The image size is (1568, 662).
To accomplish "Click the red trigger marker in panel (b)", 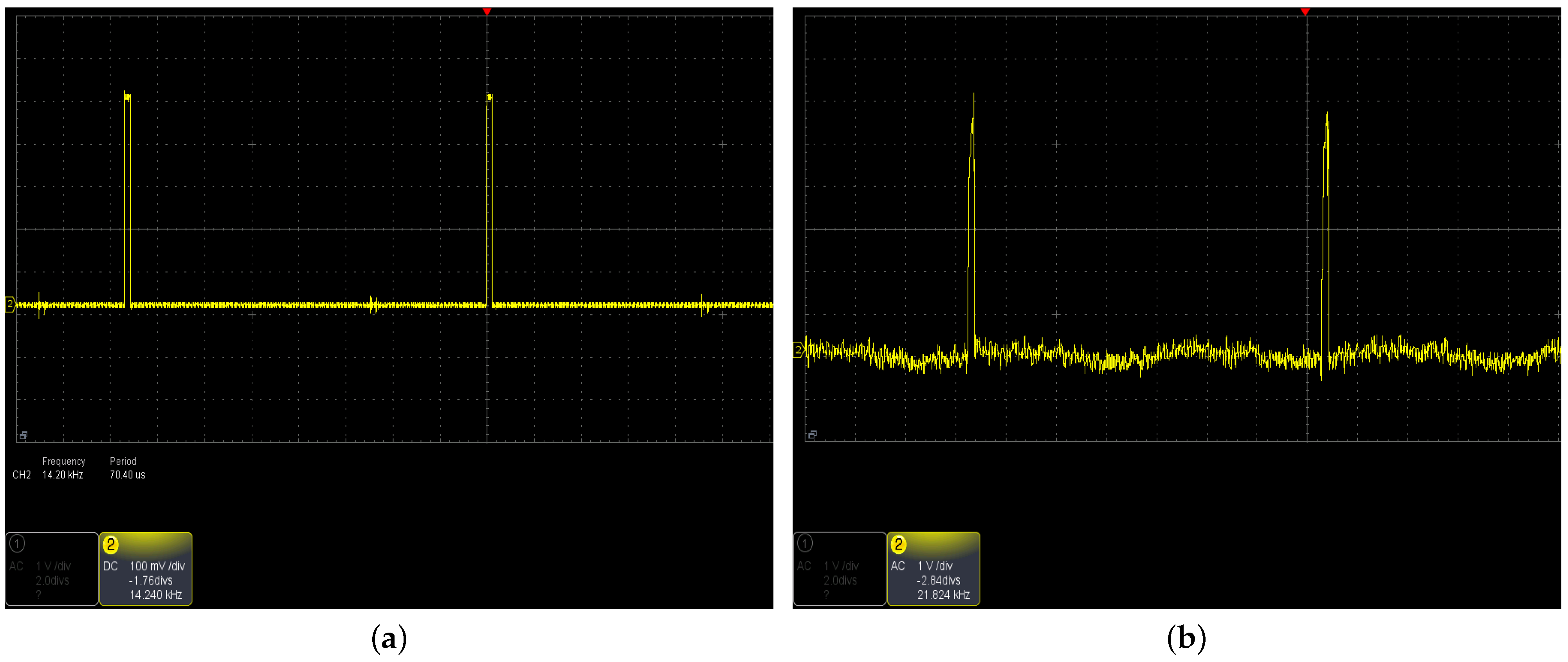I will tap(1305, 12).
